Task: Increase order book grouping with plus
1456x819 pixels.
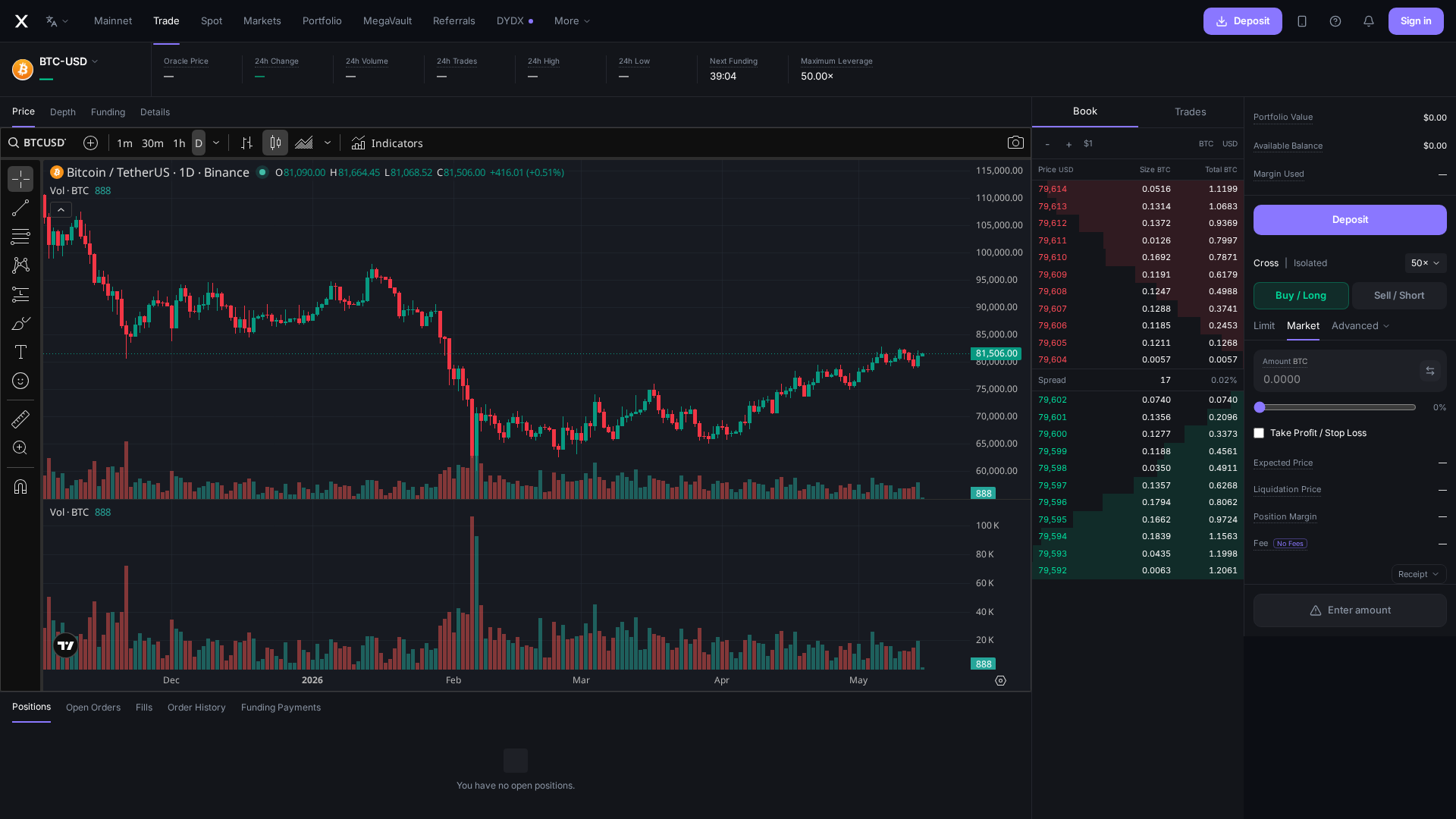Action: pos(1068,144)
